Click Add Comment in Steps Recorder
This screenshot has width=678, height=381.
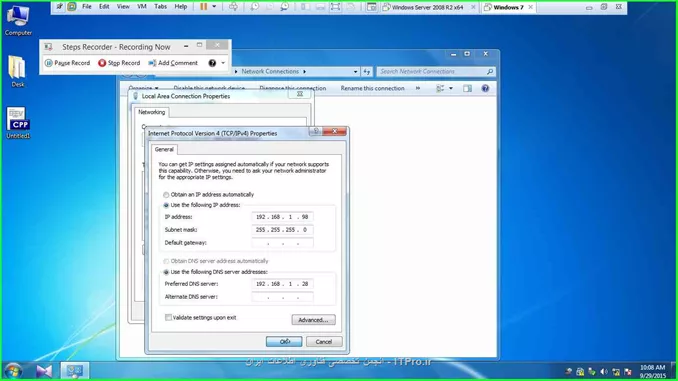click(x=173, y=63)
